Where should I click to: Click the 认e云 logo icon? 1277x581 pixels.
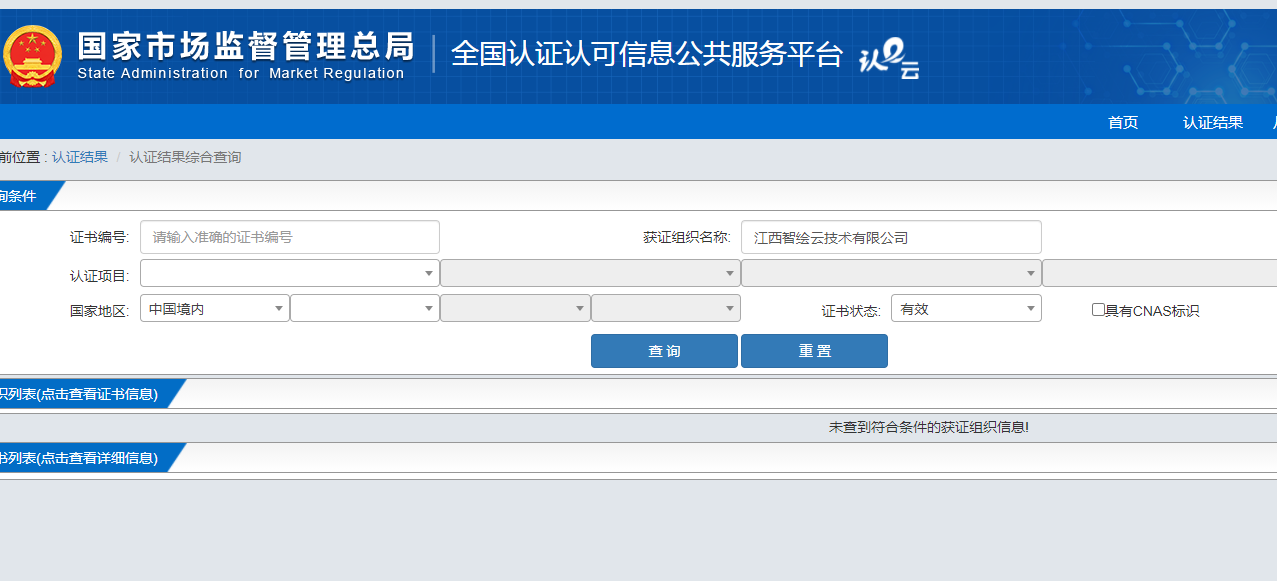(x=889, y=58)
